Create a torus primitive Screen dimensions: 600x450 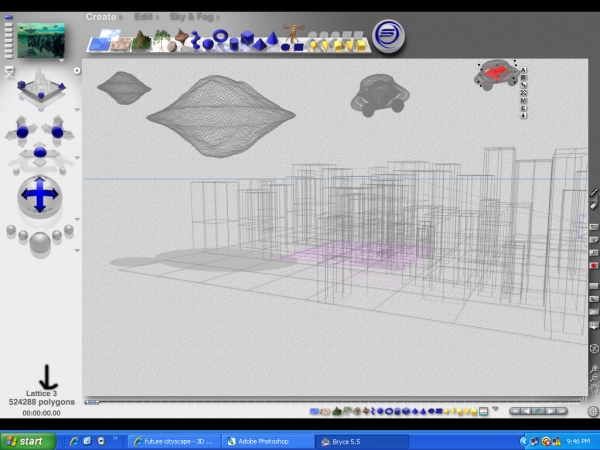coord(220,36)
